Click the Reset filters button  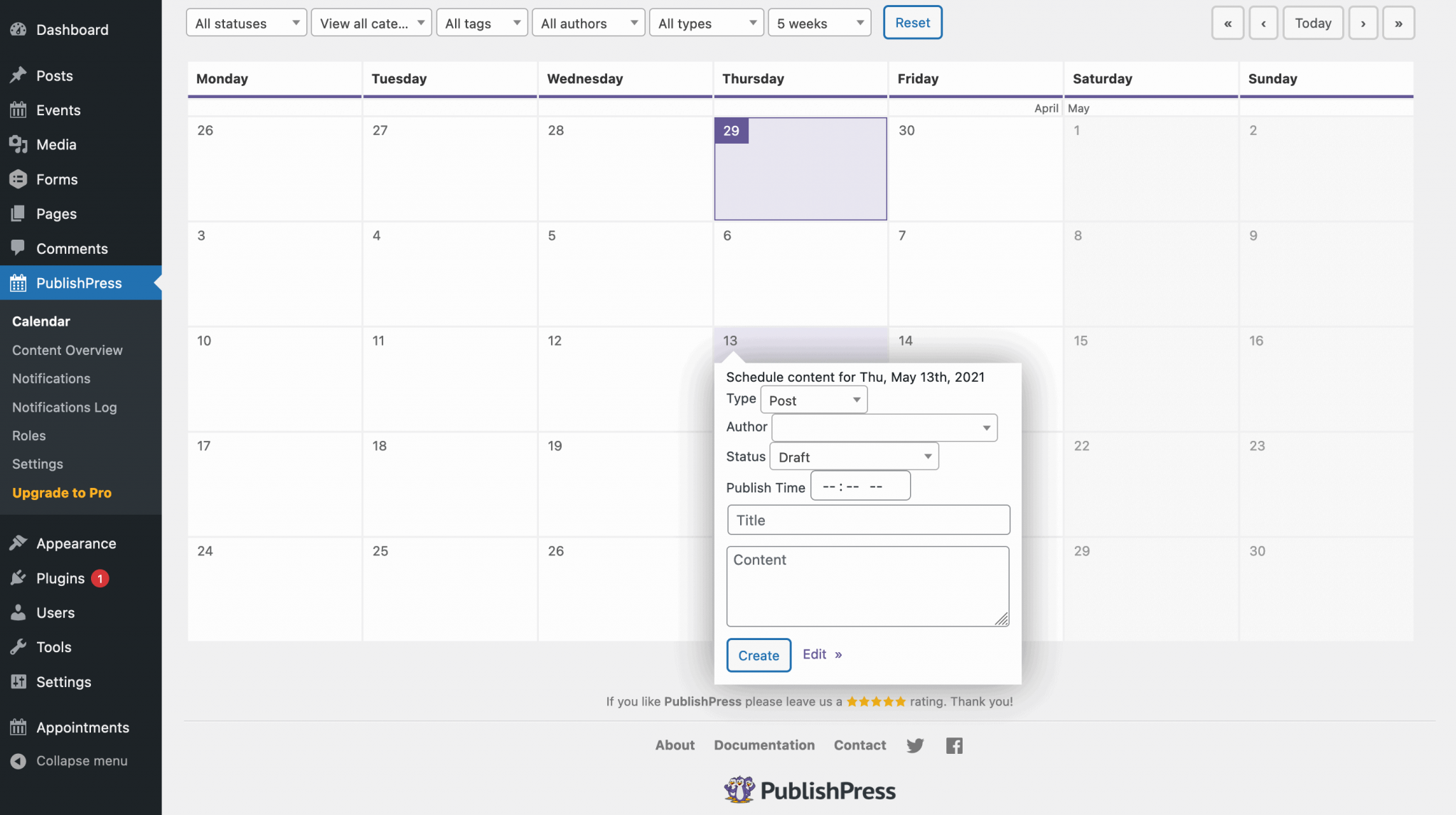912,22
